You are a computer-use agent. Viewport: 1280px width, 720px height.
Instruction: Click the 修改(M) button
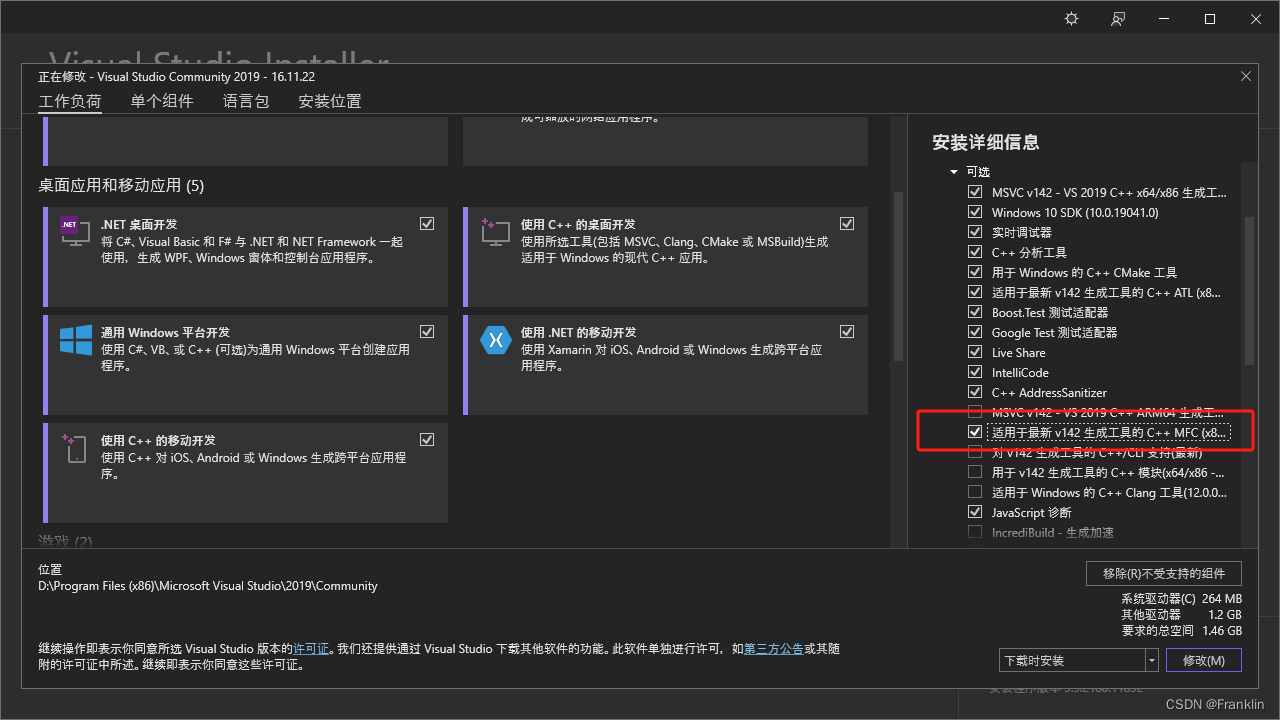1203,659
